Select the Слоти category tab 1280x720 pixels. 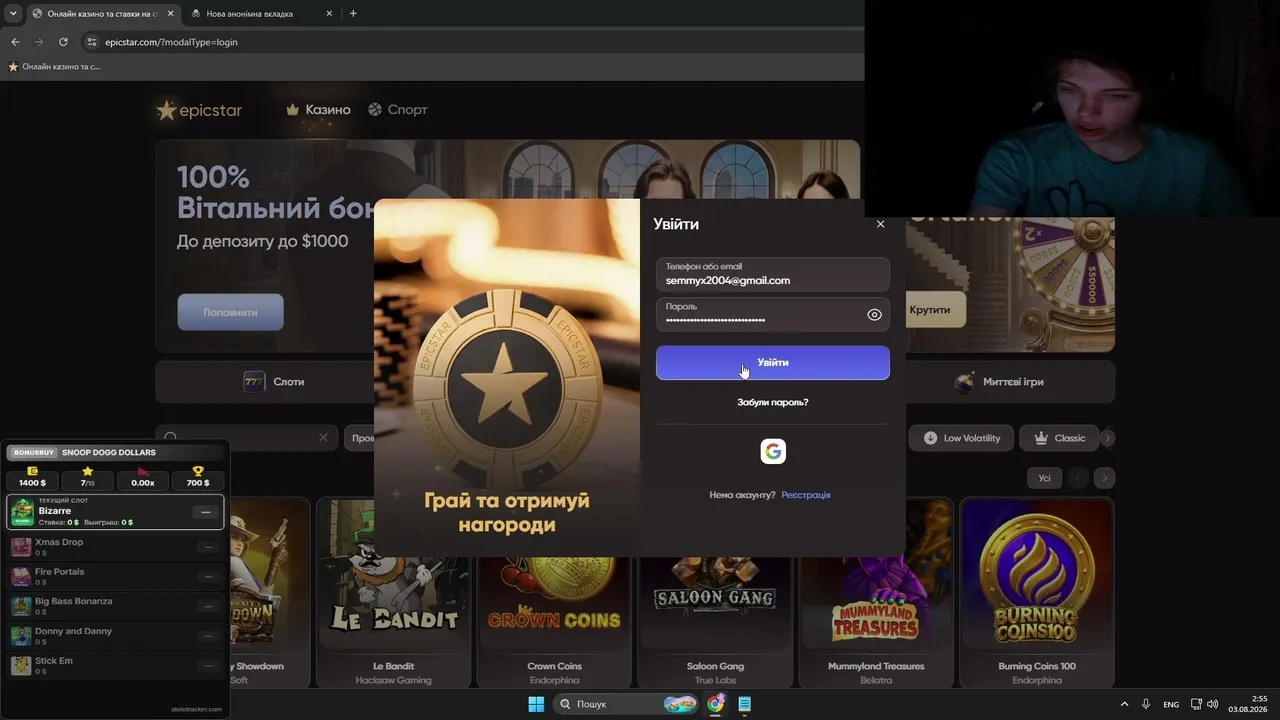point(275,382)
